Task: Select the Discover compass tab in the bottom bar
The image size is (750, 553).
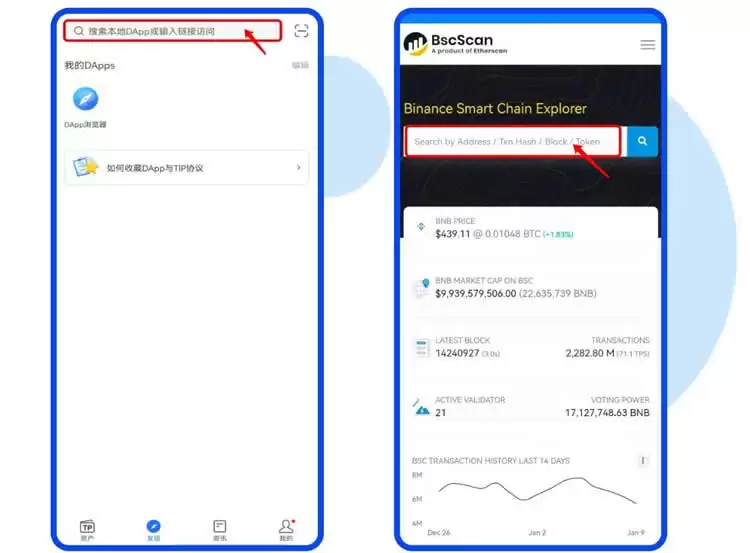Action: [154, 530]
